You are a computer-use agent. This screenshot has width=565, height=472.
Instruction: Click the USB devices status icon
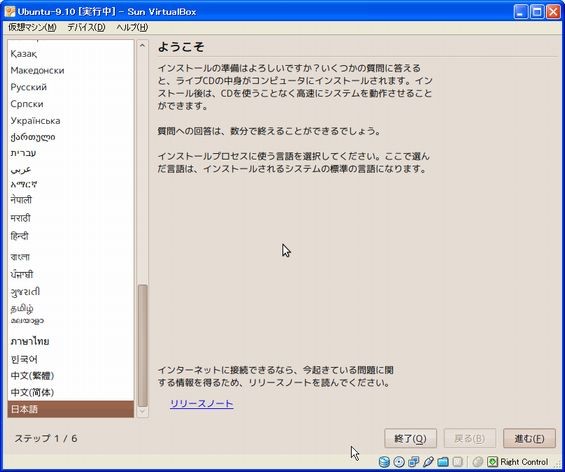click(x=428, y=462)
